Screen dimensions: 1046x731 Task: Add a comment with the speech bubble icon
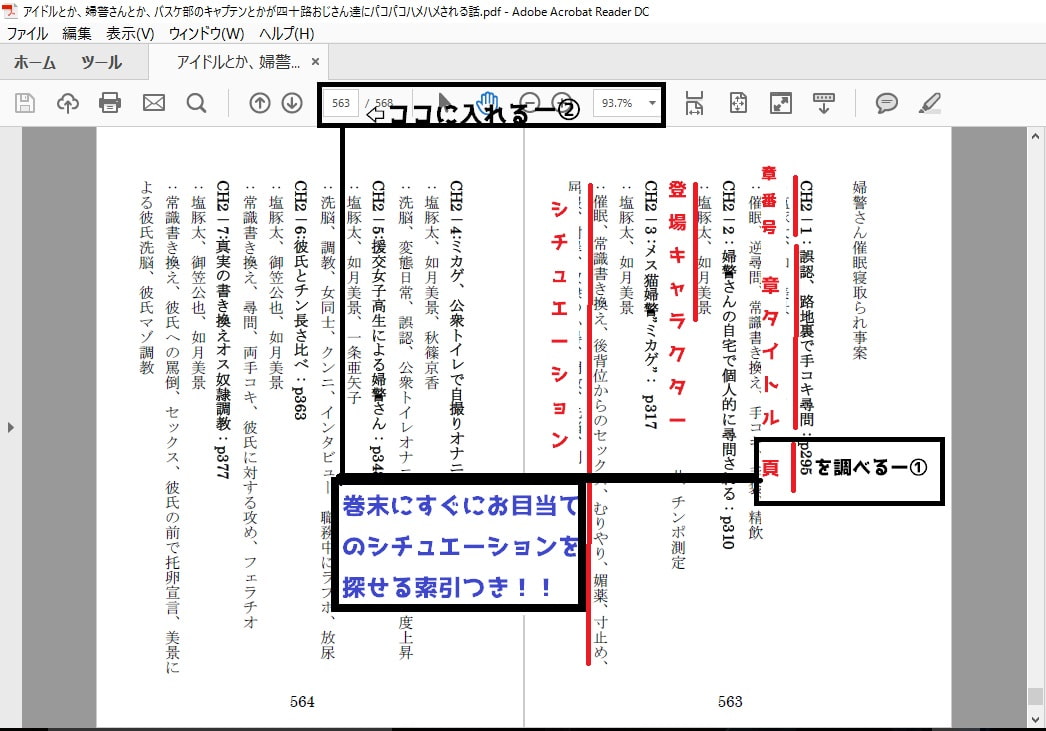point(887,103)
